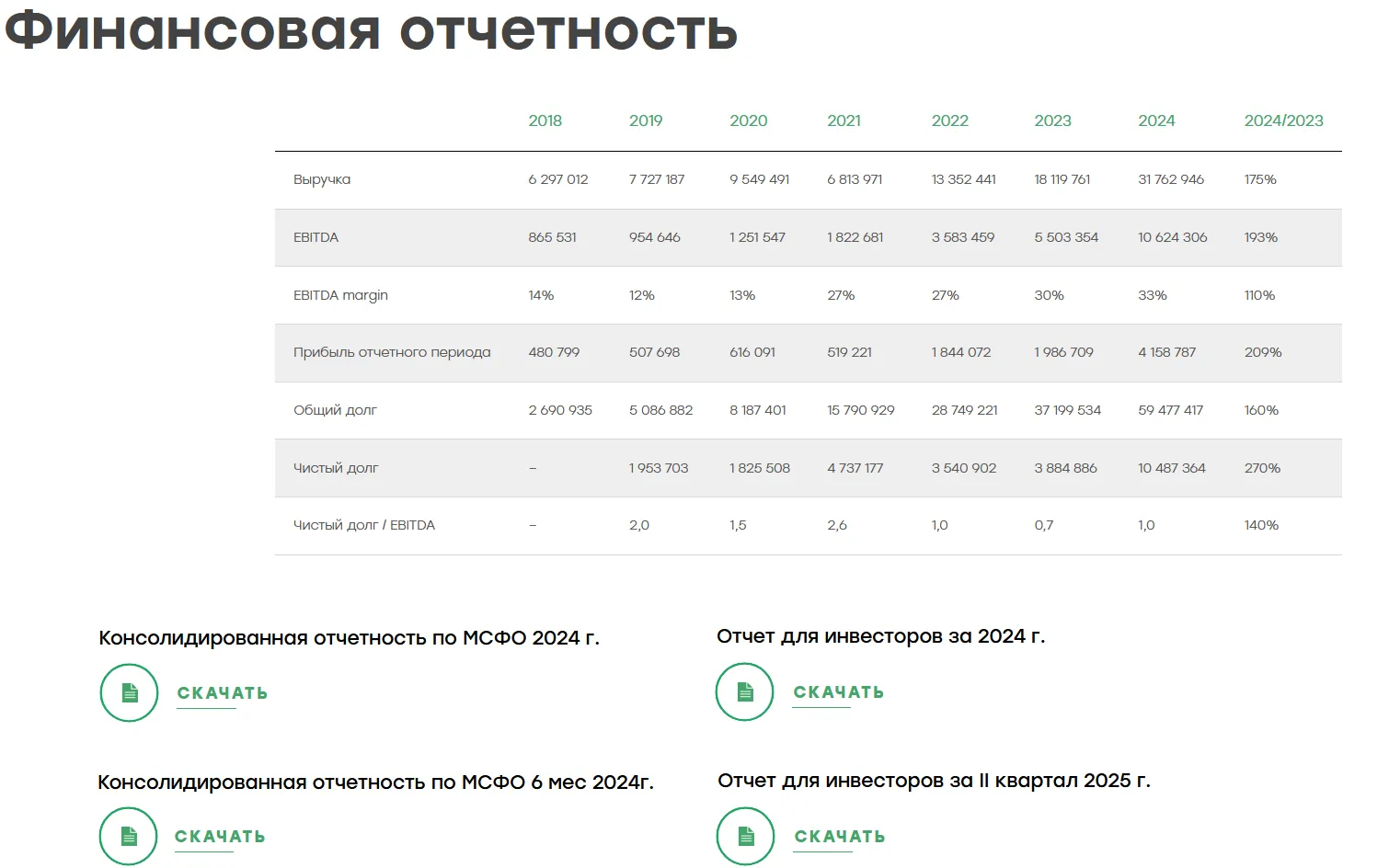Click the Чистый долг / EBITDA growth value 140%
1389x868 pixels.
1262,525
